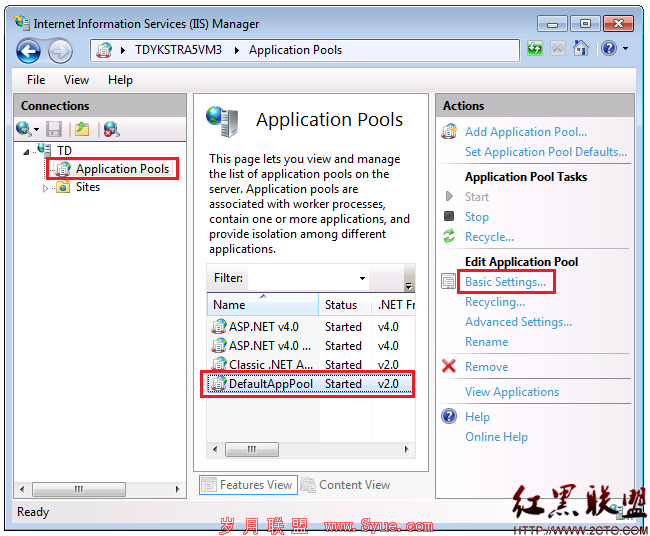Switch to the Content View tab
This screenshot has height=536, width=650.
346,485
